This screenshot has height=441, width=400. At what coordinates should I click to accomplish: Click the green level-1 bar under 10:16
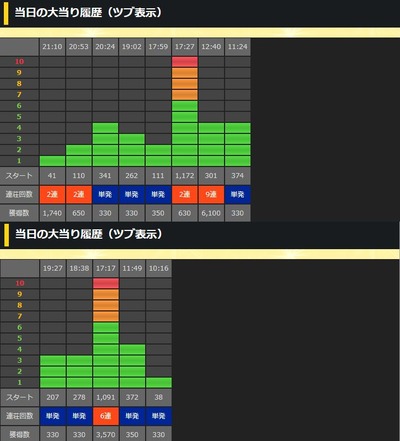pos(159,383)
